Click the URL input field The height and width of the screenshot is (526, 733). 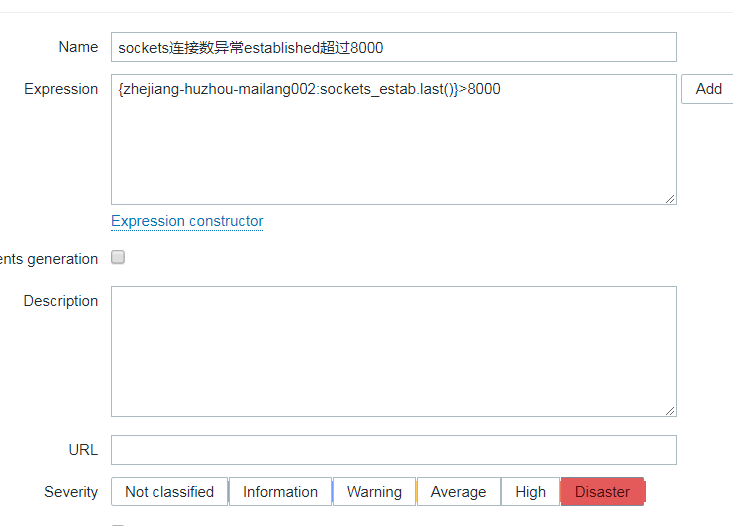click(x=394, y=450)
